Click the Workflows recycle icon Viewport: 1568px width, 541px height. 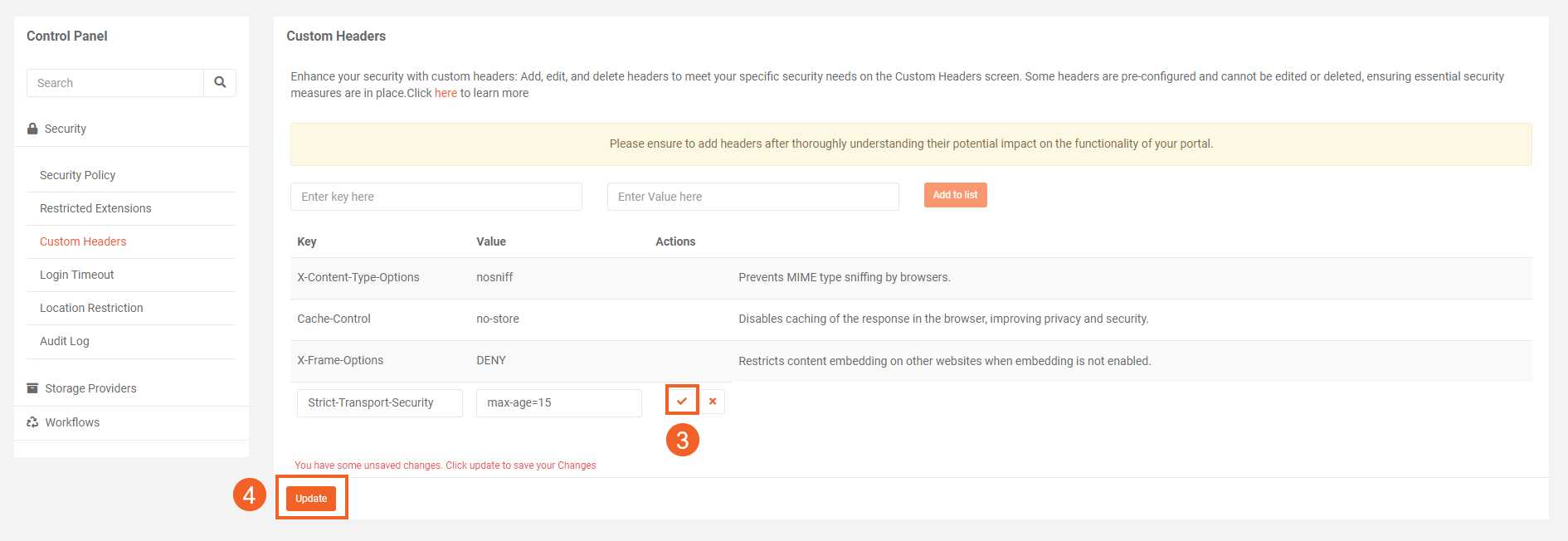coord(32,422)
